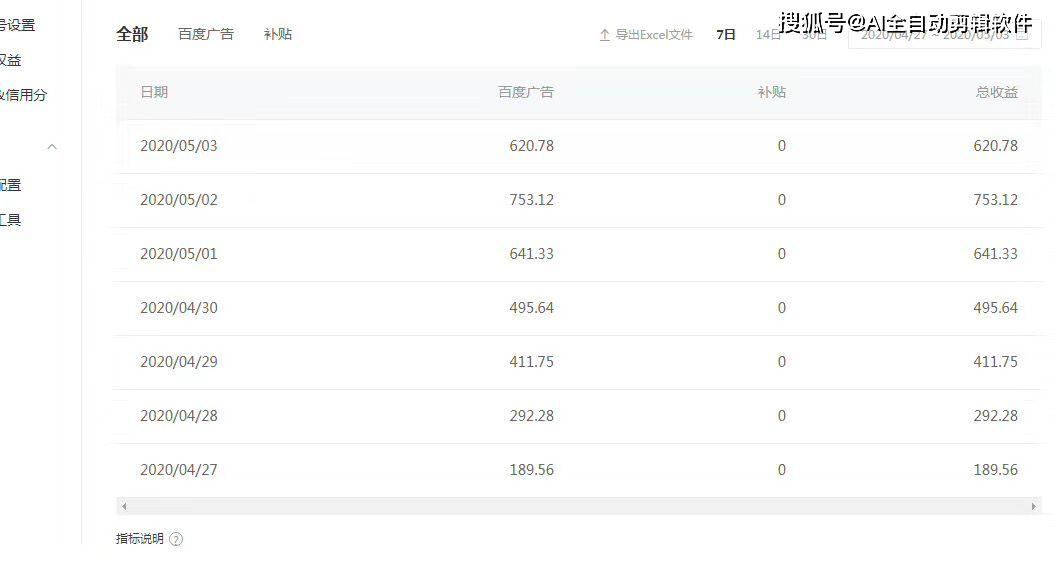The height and width of the screenshot is (564, 1056).
Task: Collapse the sidebar section with chevron
Action: tap(52, 147)
